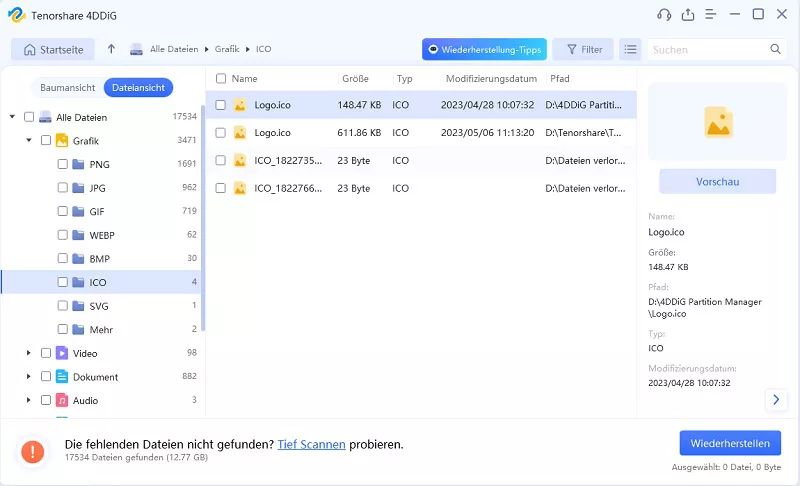Click the file icon of 611.86 KB Logo.ico
800x486 pixels.
click(240, 133)
